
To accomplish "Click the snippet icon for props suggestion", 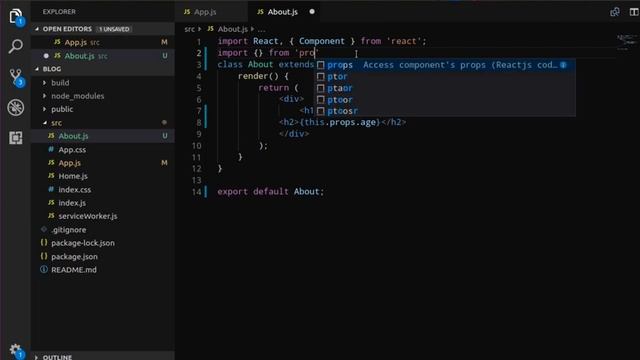I will point(321,65).
